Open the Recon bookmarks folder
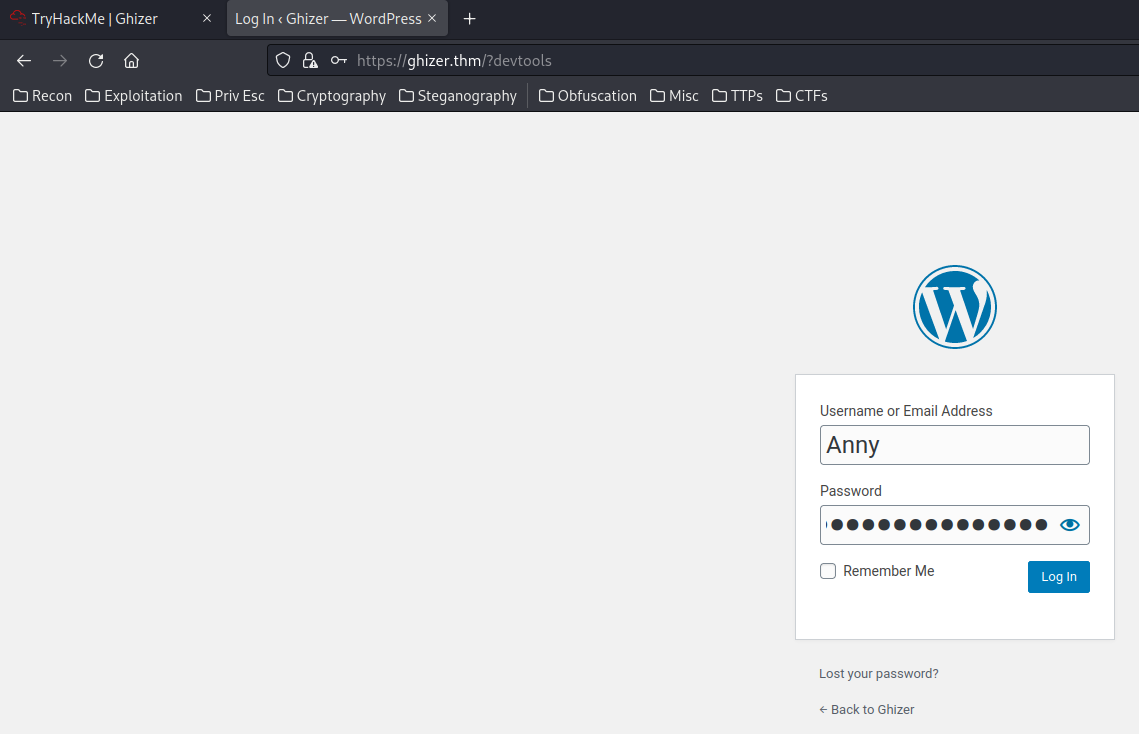 (43, 96)
